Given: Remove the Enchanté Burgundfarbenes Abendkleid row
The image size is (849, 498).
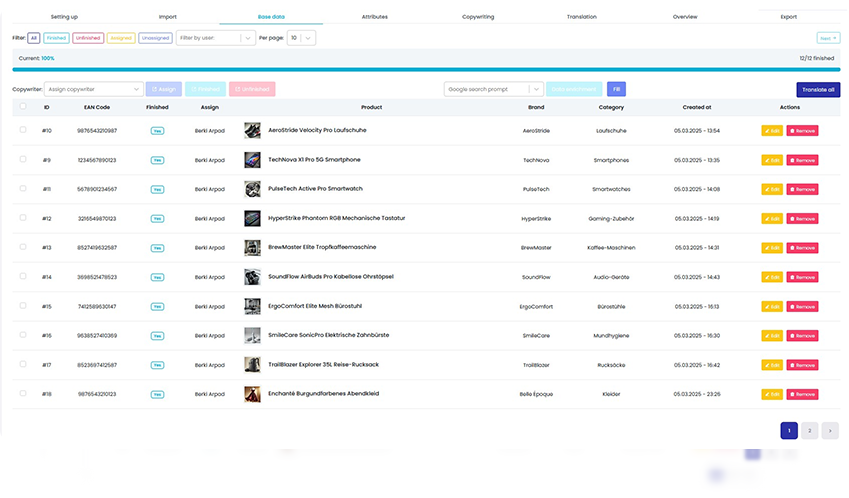Looking at the screenshot, I should (802, 394).
